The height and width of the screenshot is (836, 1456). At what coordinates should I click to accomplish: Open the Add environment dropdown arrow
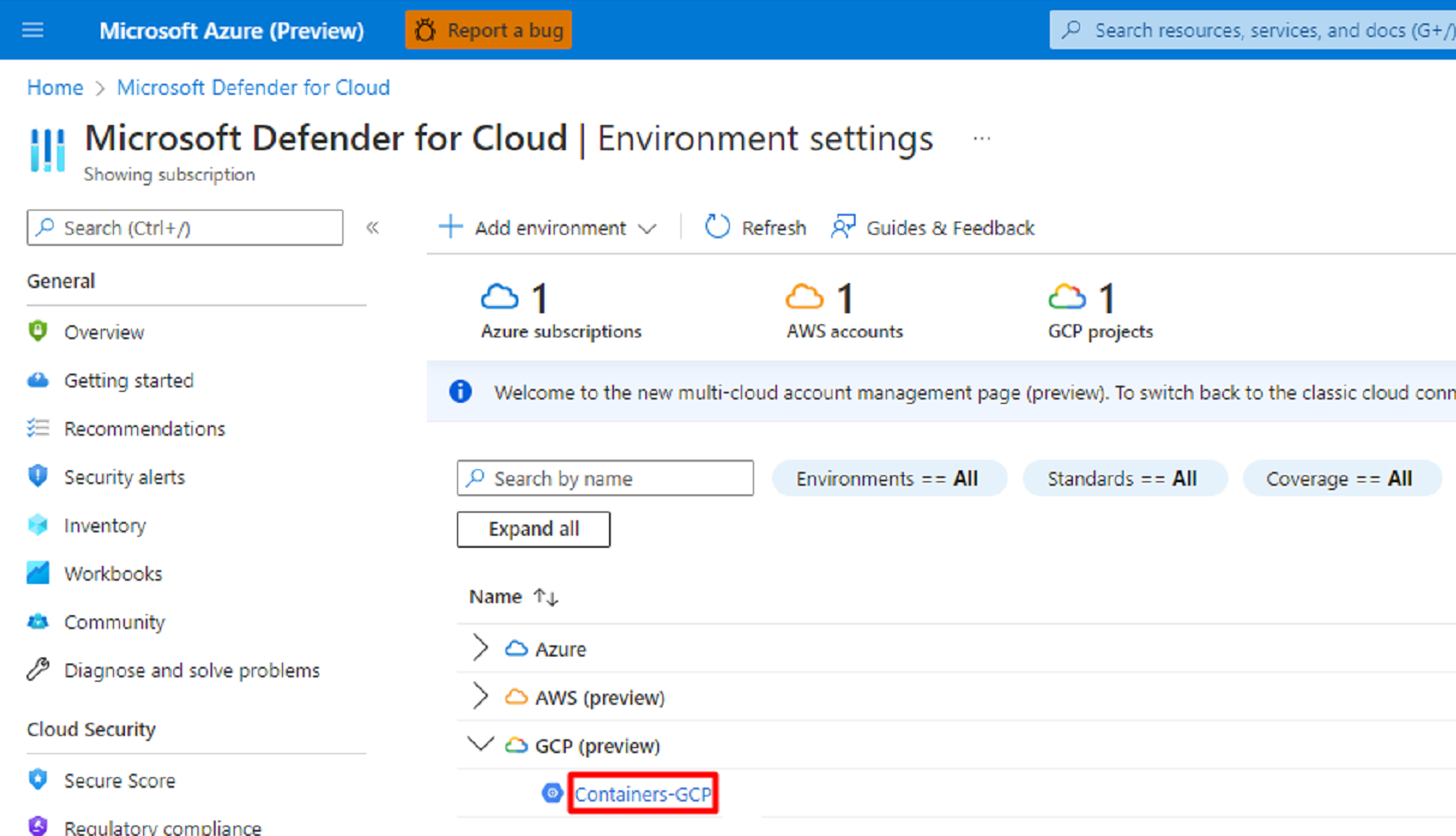(x=647, y=229)
